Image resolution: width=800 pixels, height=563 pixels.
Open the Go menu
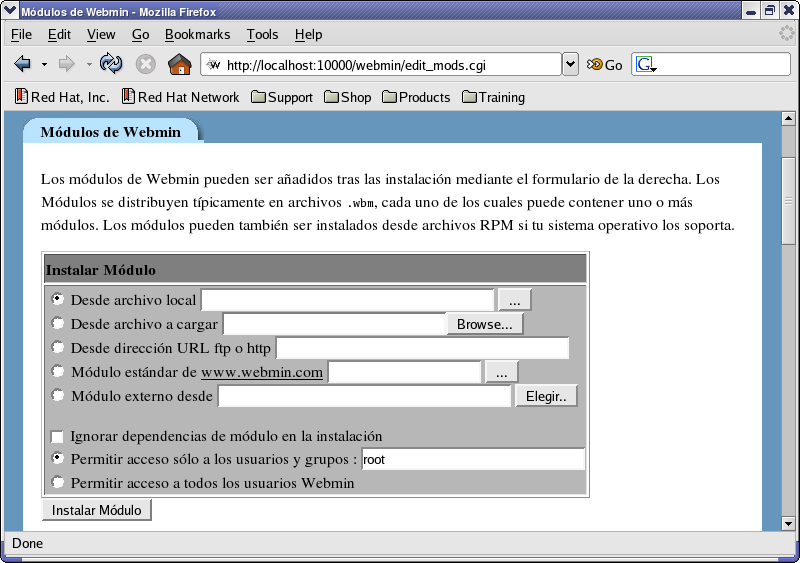coord(140,34)
